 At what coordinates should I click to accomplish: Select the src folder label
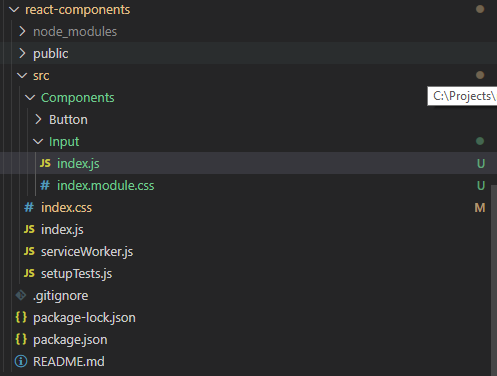point(41,76)
